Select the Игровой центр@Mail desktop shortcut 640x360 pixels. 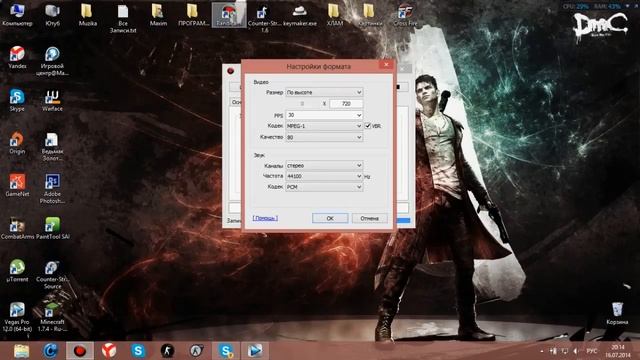click(x=52, y=60)
